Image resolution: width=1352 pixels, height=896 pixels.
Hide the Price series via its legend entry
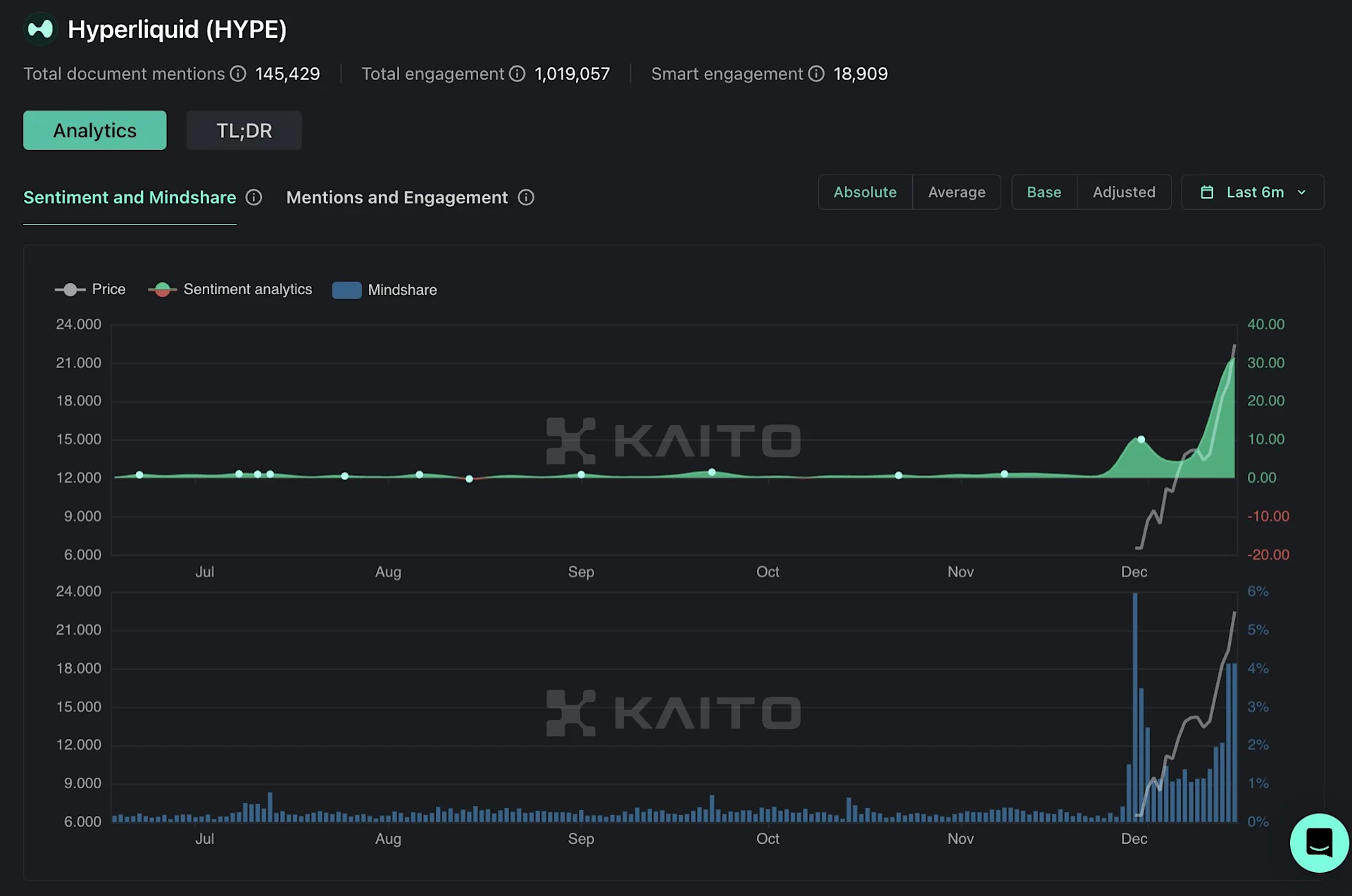[x=90, y=289]
